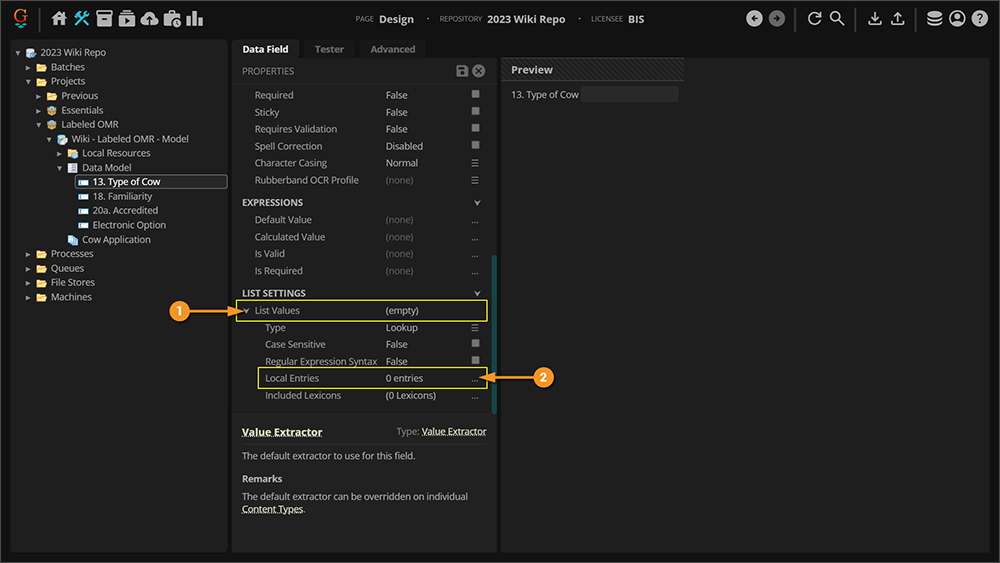
Task: Switch to the Tester tab
Action: [x=329, y=49]
